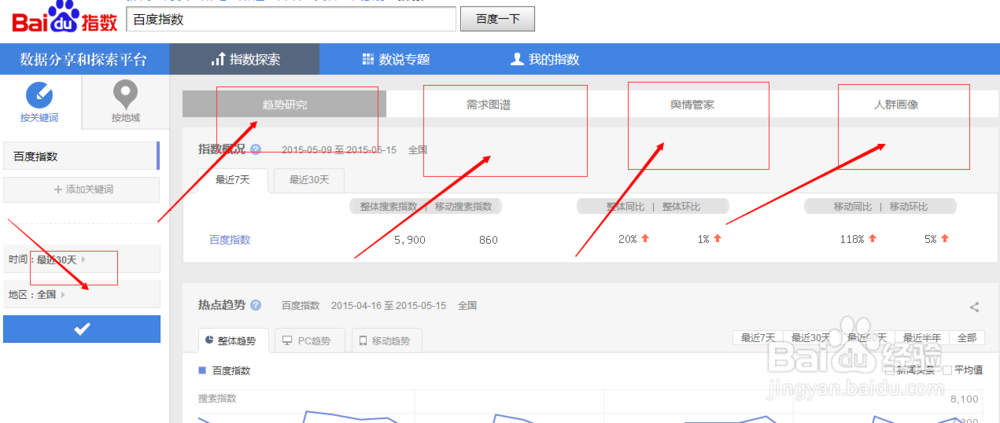The height and width of the screenshot is (423, 1000).
Task: Open the 我的指数 nav tab
Action: pyautogui.click(x=545, y=59)
